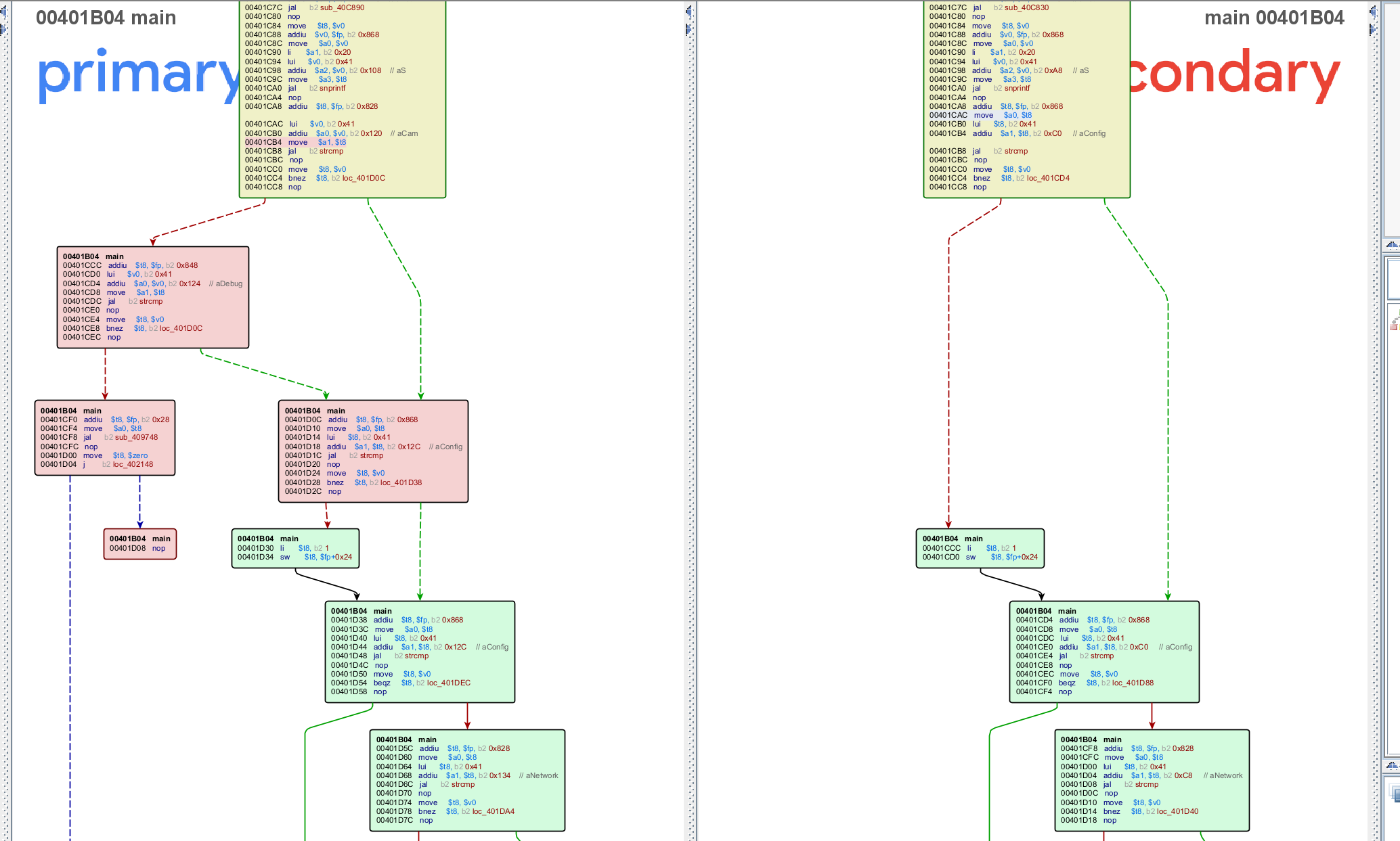
Task: Click highlighted instruction 00401CB4 in primary yellow node
Action: tap(297, 142)
